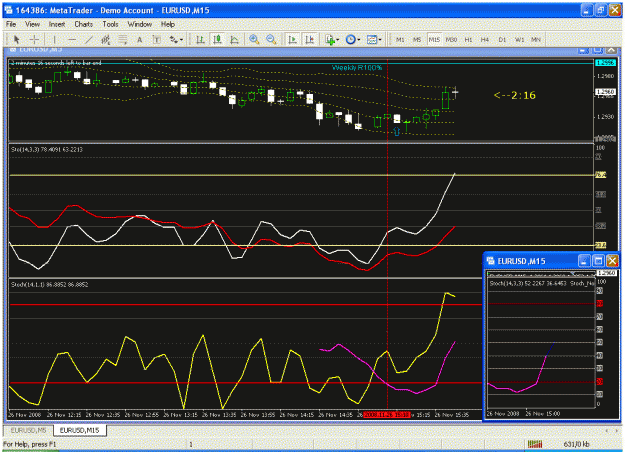The image size is (625, 452).
Task: Zoom out of the chart
Action: coord(271,39)
